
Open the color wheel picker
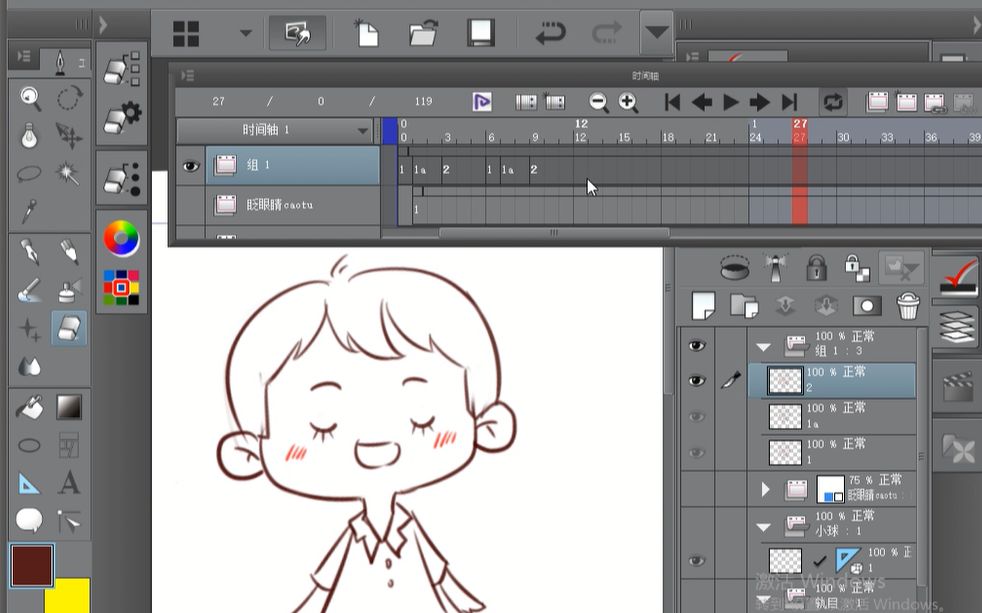tap(121, 239)
